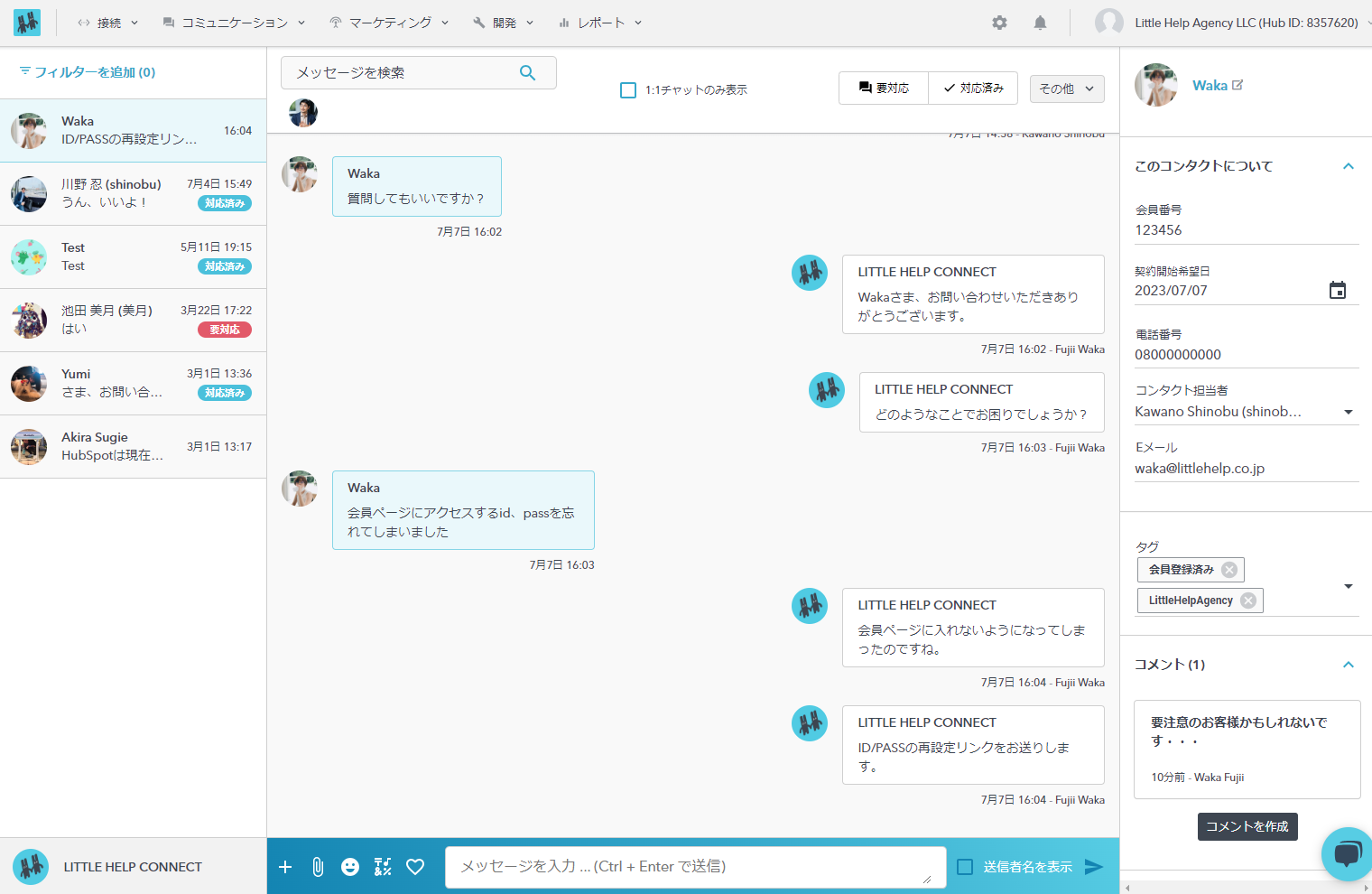This screenshot has height=894, width=1372.
Task: Click the heart icon in message bar
Action: (x=415, y=867)
